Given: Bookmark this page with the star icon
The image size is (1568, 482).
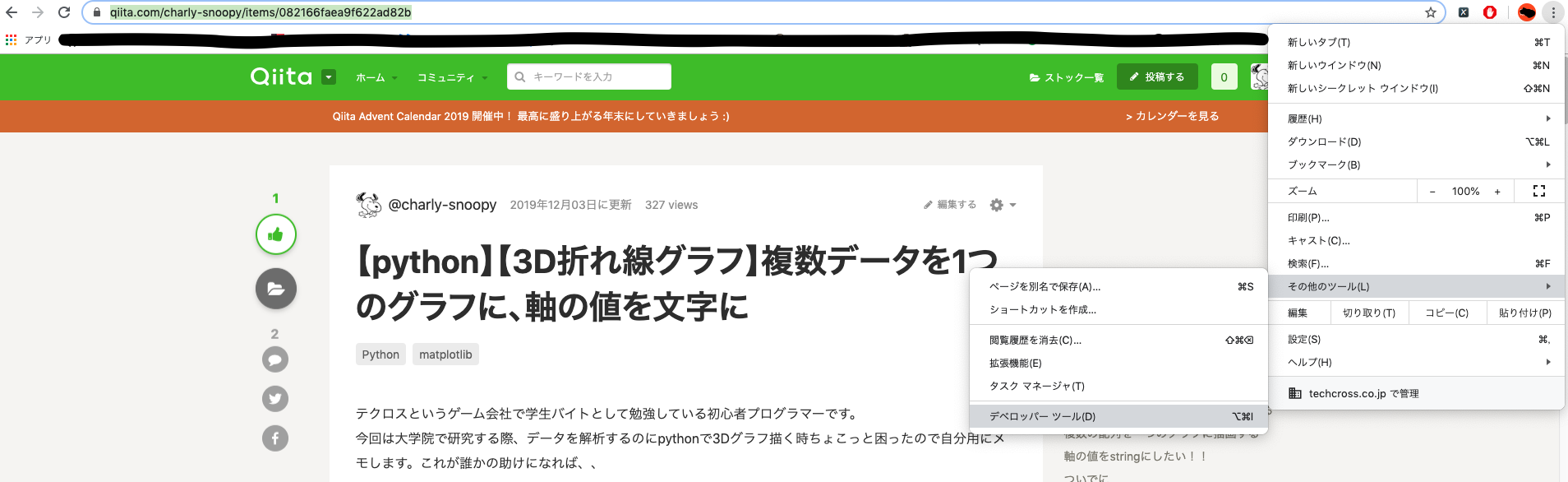Looking at the screenshot, I should click(1431, 12).
